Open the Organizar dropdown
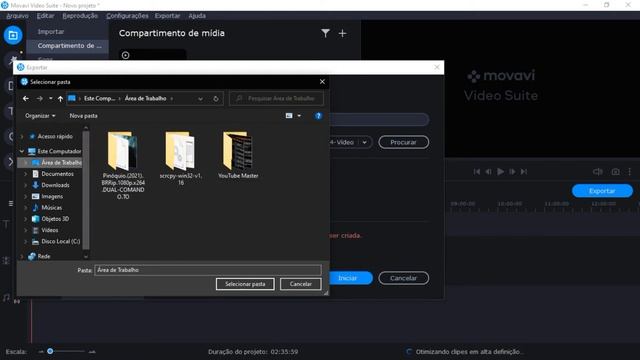This screenshot has height=360, width=640. click(40, 116)
